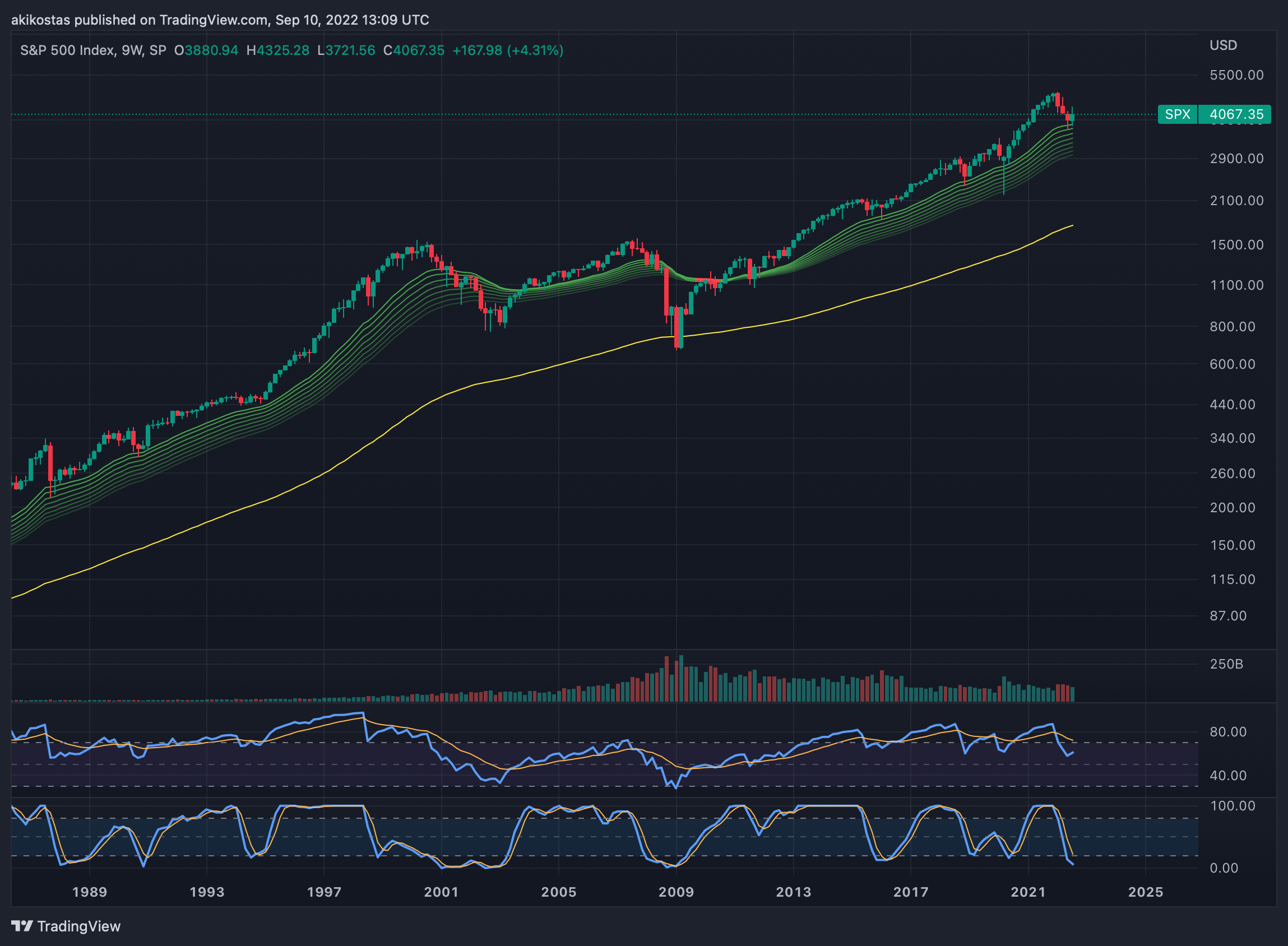Click the 100.00 stochastic axis label
The height and width of the screenshot is (946, 1288).
coord(1233,806)
